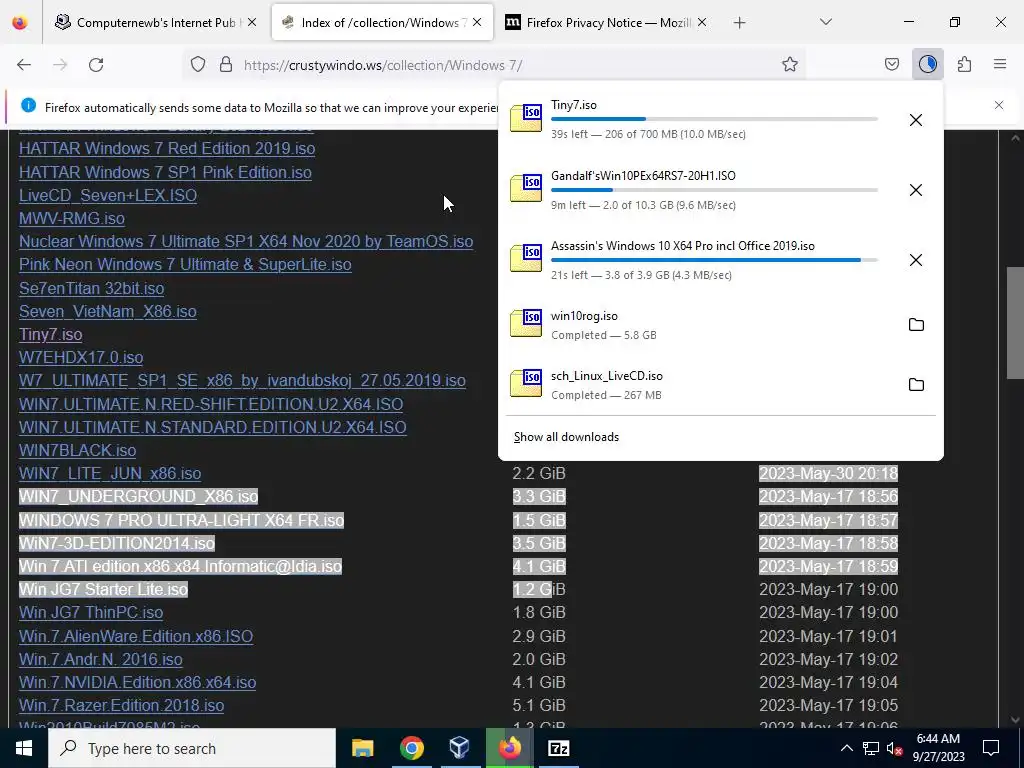Open WIN7_UNDERGROUND_X86.iso link
Screen dimensions: 1024x768
138,496
